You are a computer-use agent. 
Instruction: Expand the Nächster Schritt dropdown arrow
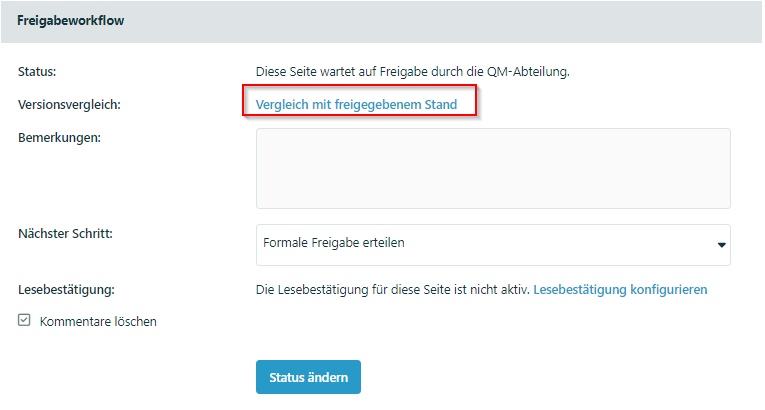[722, 245]
